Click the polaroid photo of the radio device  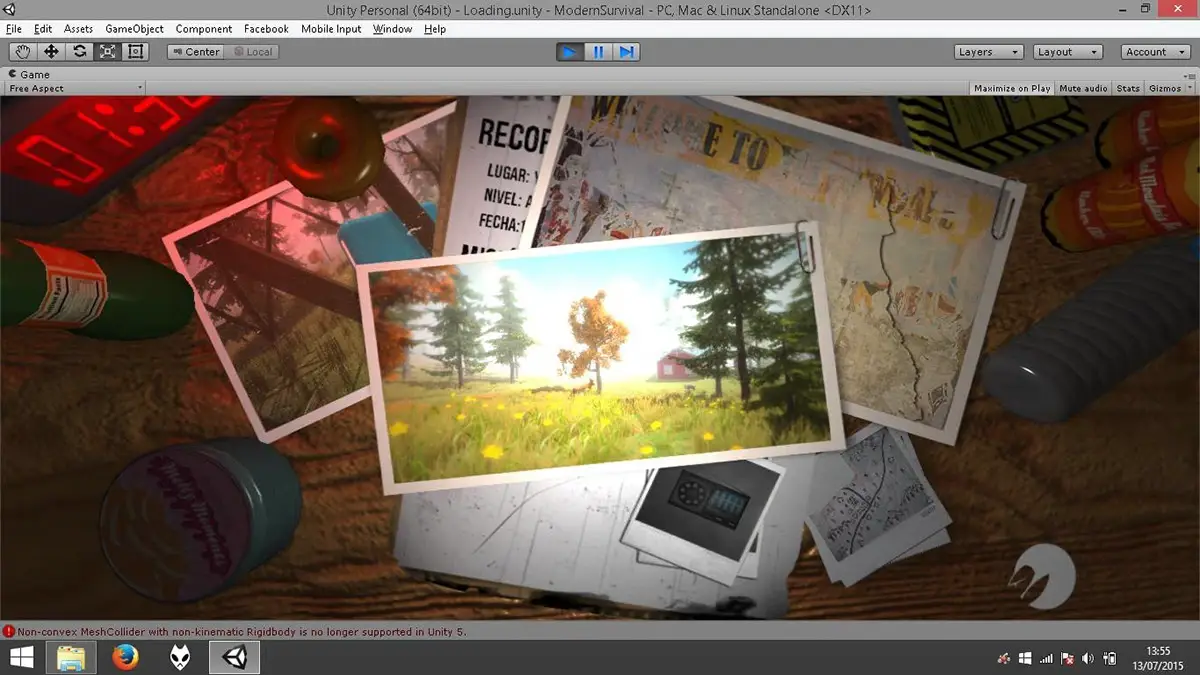click(x=702, y=518)
